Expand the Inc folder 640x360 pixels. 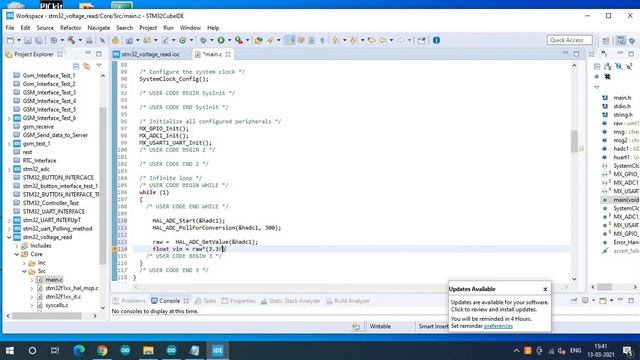(24, 263)
